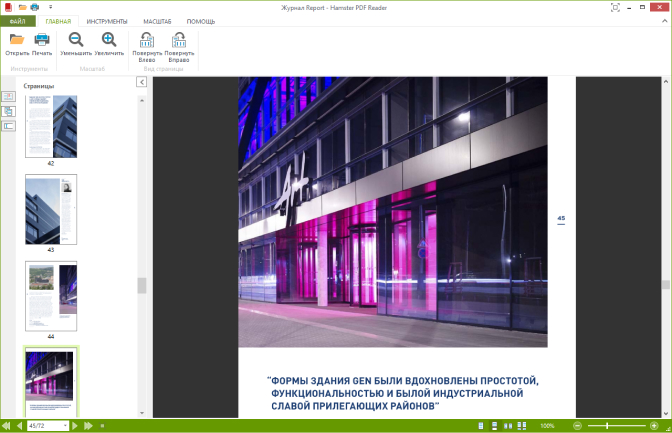
Task: Go to next page arrow
Action: click(75, 426)
